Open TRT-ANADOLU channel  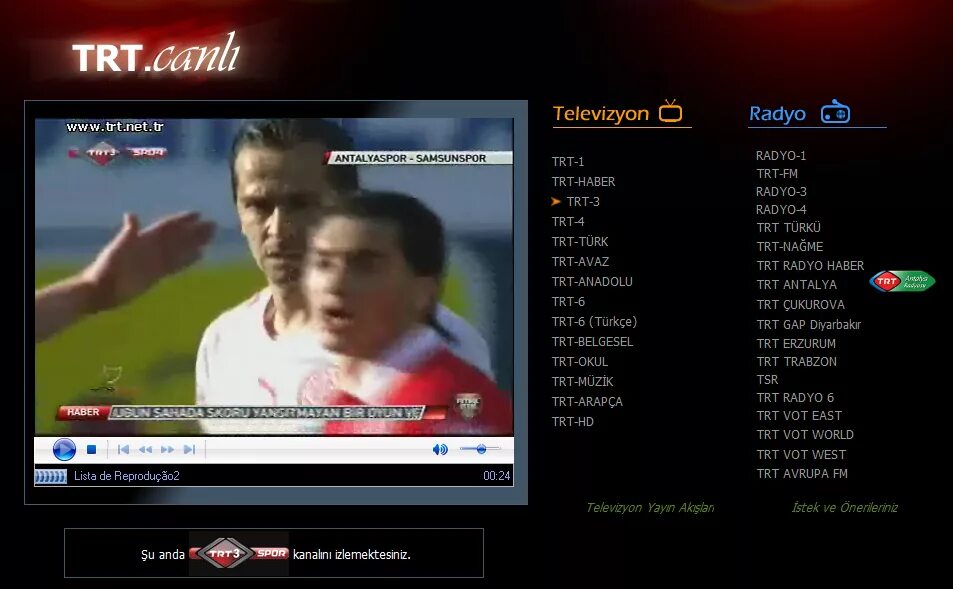[592, 282]
